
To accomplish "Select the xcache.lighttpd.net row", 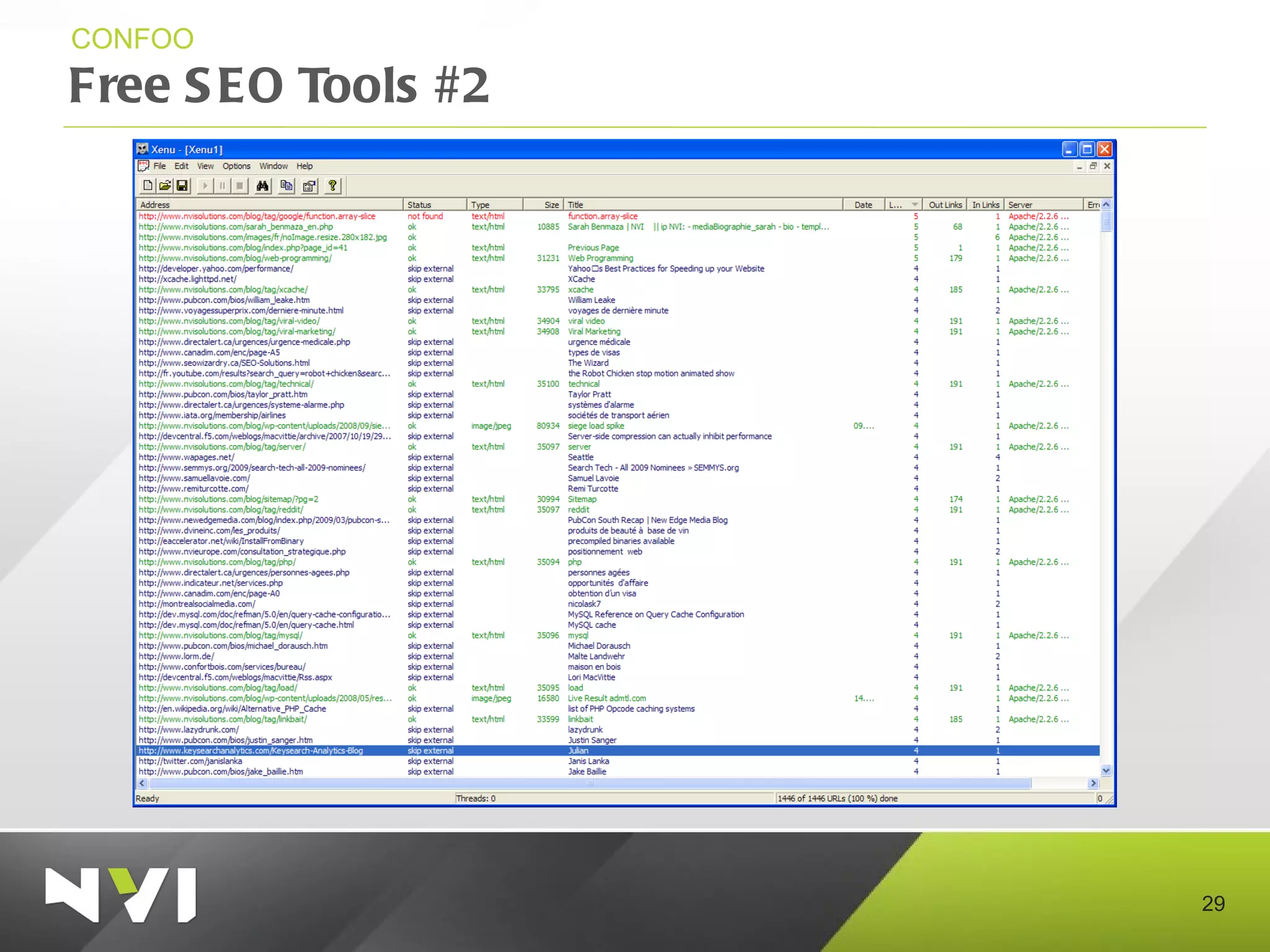I will click(618, 279).
